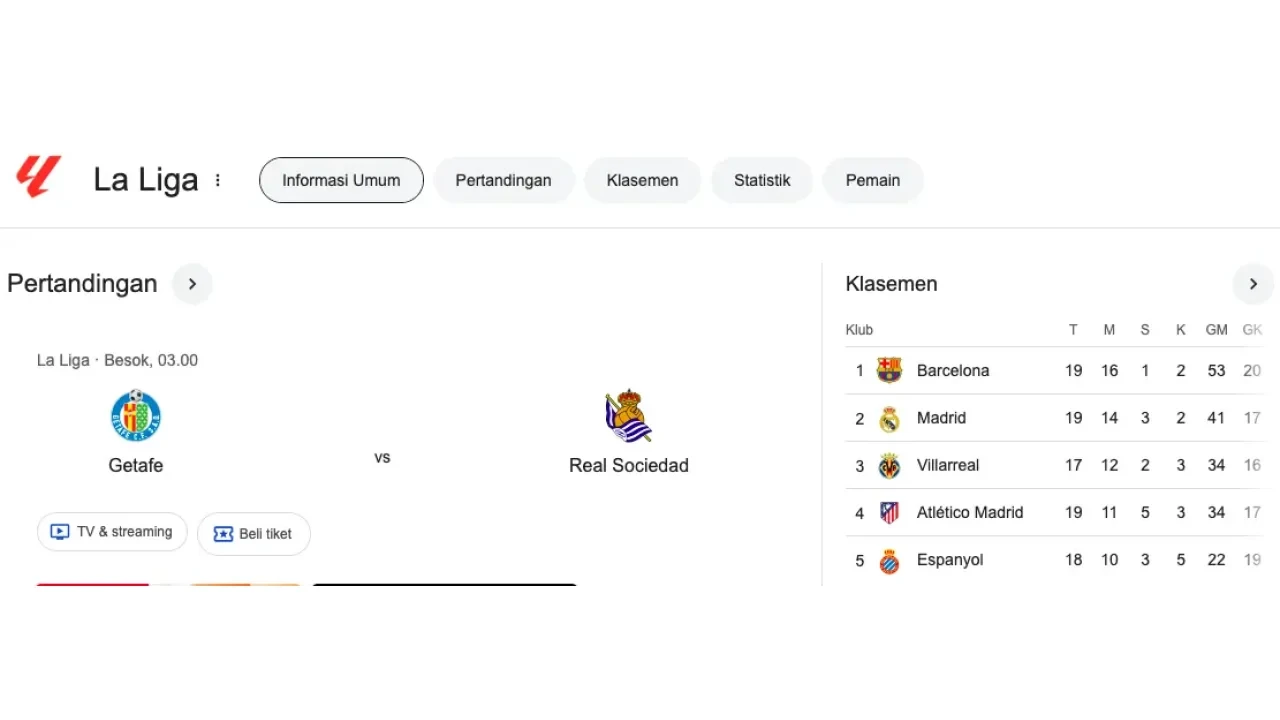Expand Klasemen section with arrow
Screen dimensions: 1280x720
1253,284
